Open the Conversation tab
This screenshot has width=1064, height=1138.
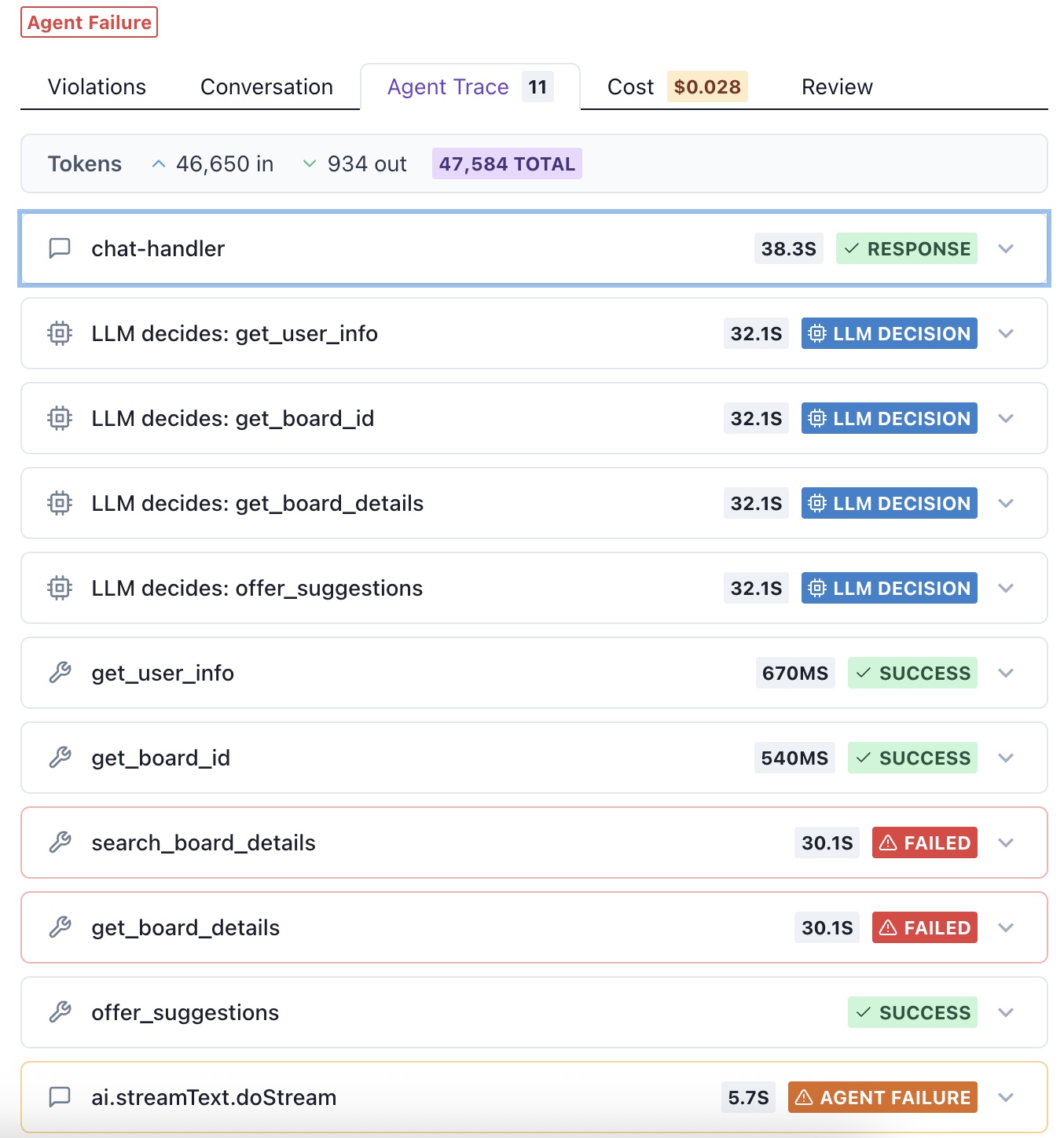pyautogui.click(x=266, y=86)
